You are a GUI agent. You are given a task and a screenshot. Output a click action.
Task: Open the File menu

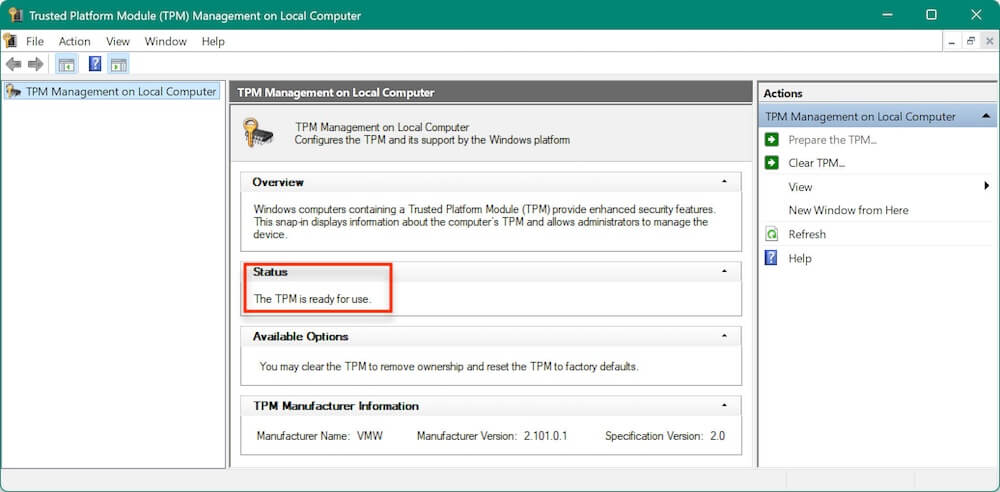[35, 41]
